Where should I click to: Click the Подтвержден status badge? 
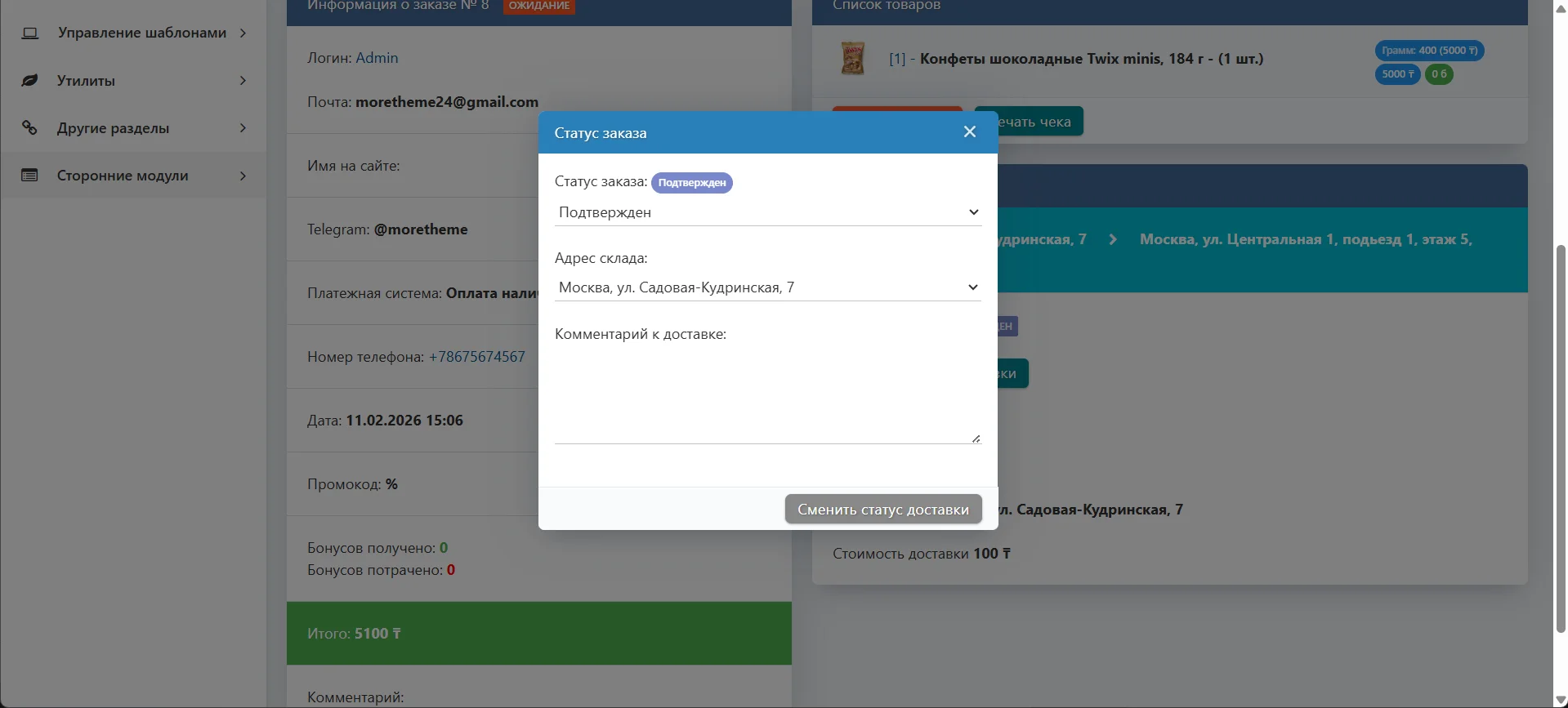point(691,183)
